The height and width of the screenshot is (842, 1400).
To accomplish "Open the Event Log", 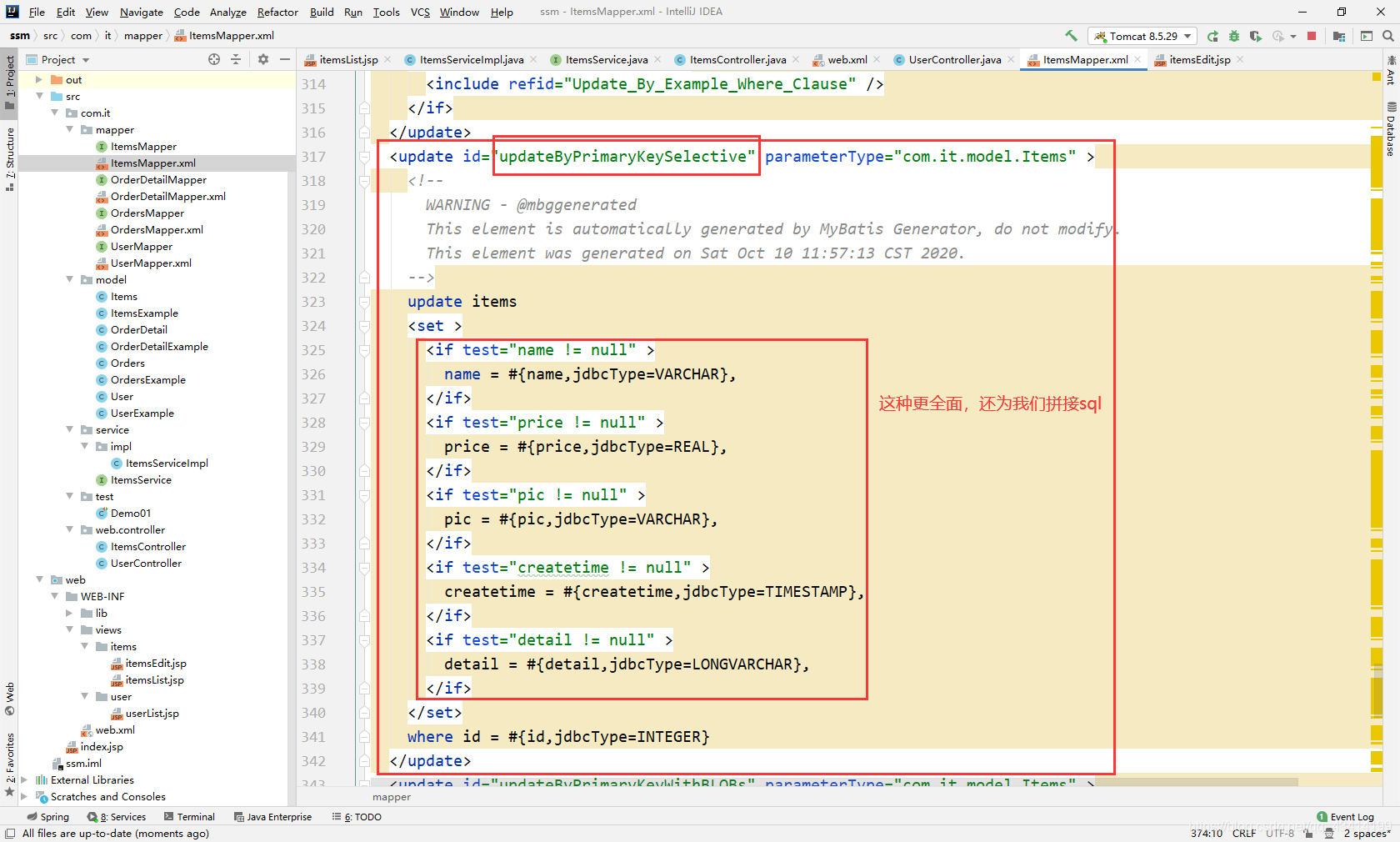I will [1346, 817].
